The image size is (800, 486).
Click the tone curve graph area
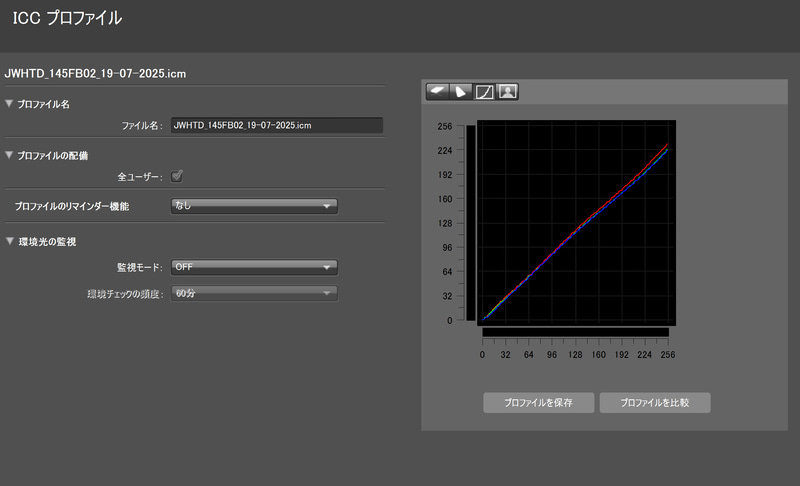[577, 223]
